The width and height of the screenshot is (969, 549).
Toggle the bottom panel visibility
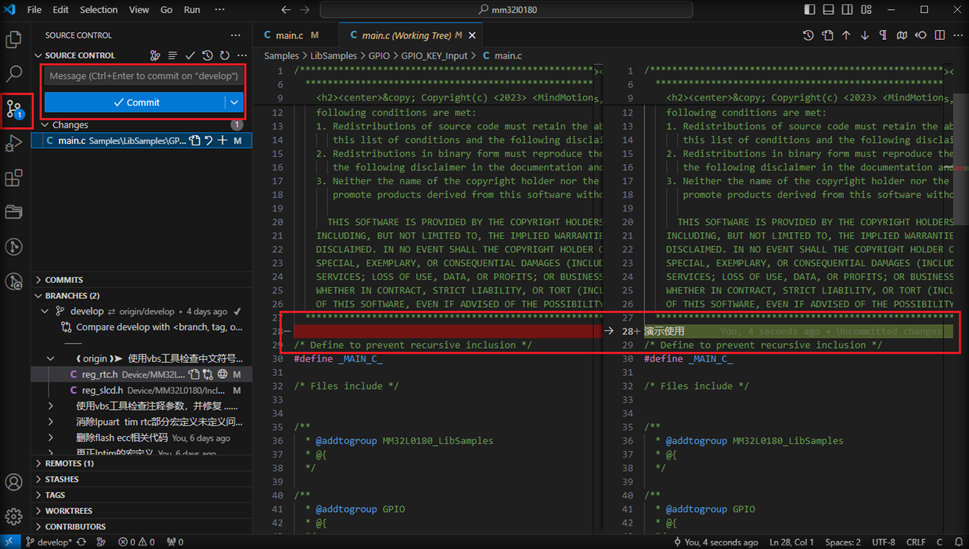point(828,10)
